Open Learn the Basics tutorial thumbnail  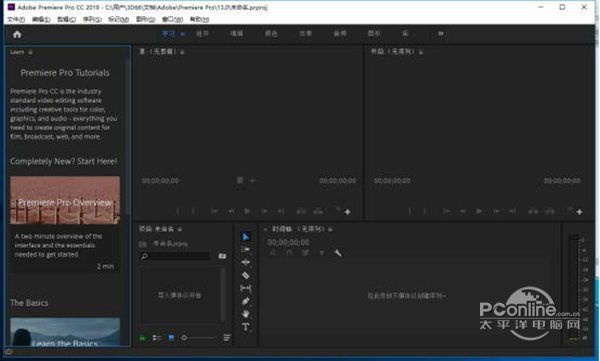coord(65,332)
